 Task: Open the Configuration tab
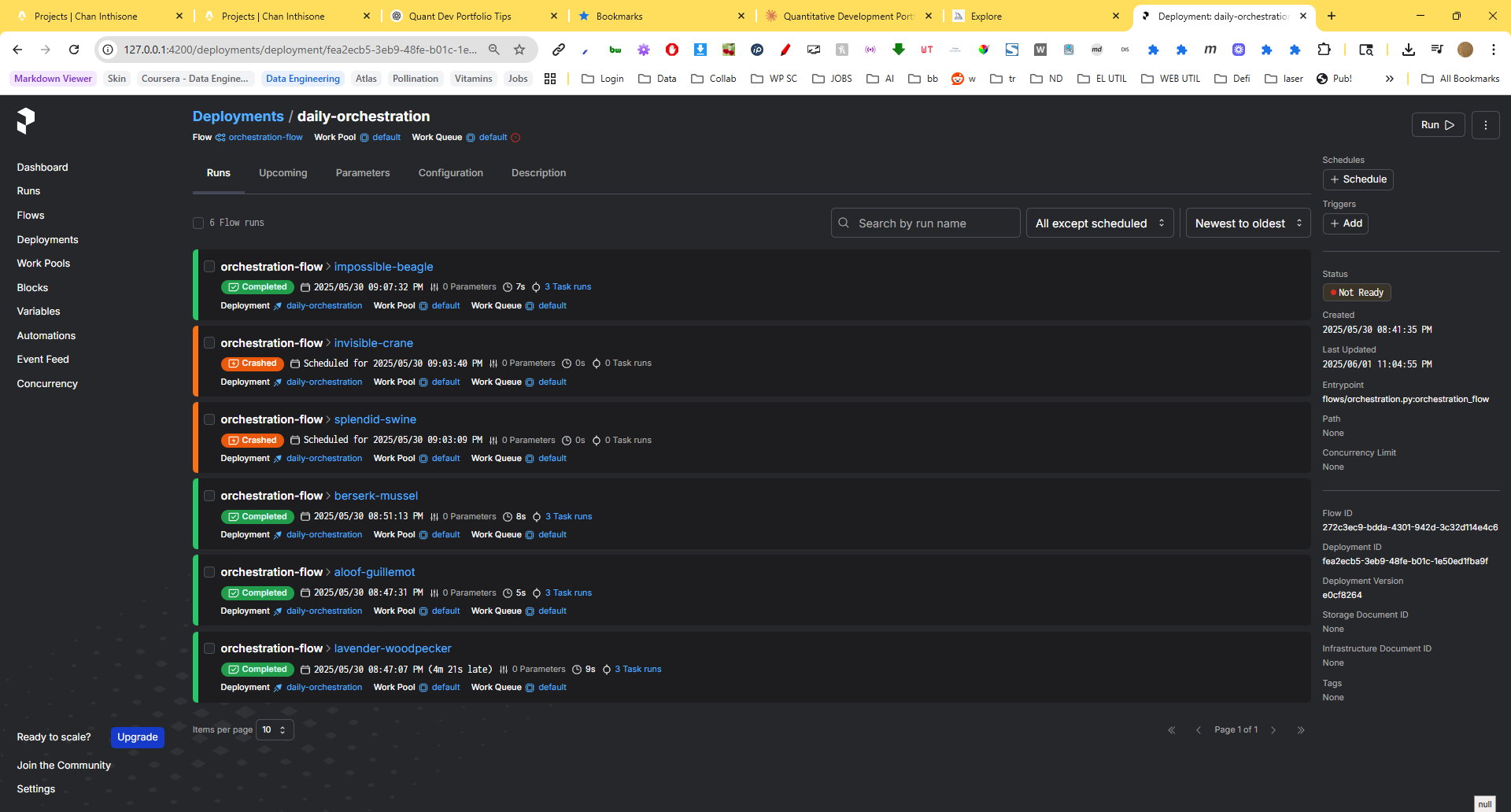(x=450, y=173)
